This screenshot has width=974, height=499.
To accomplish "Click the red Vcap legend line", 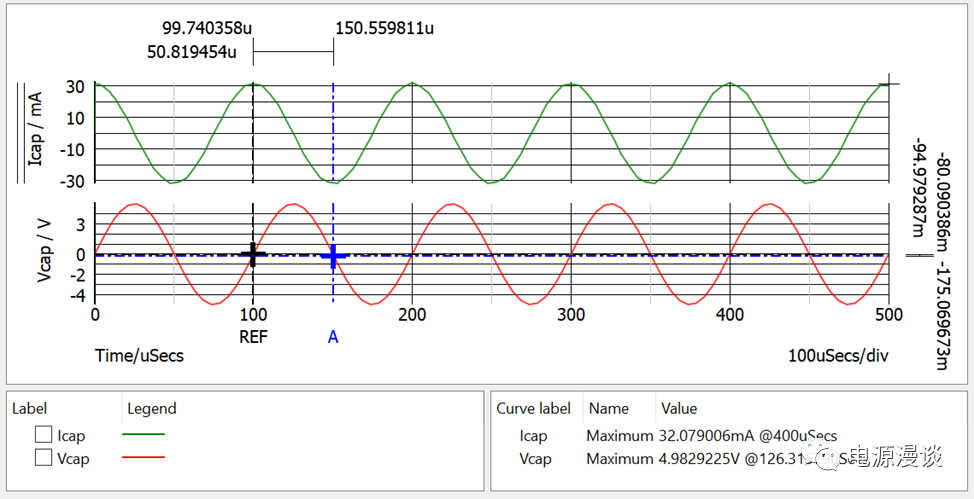I will coord(145,458).
